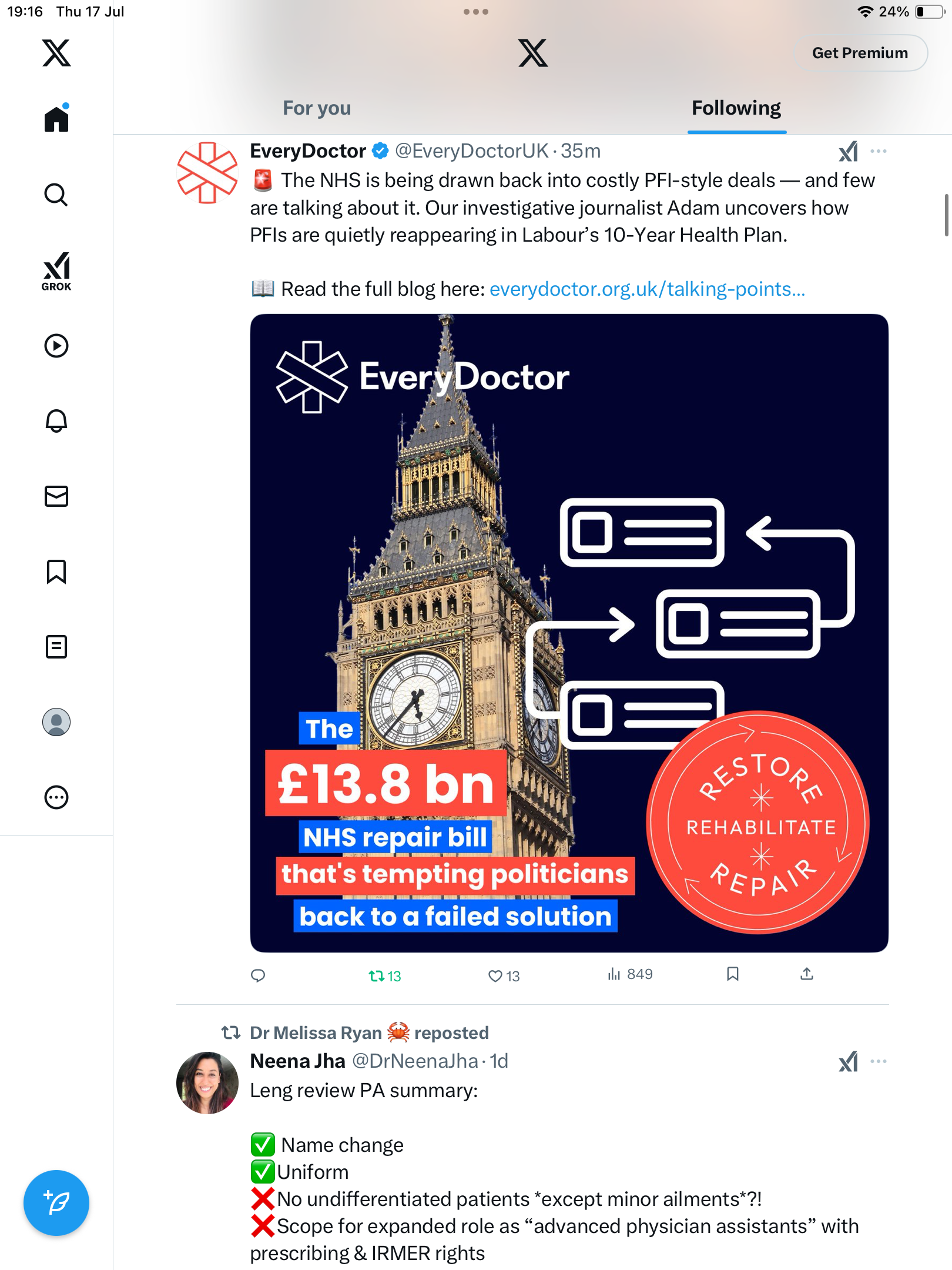The image size is (952, 1270).
Task: Open Messages envelope icon
Action: click(x=56, y=496)
